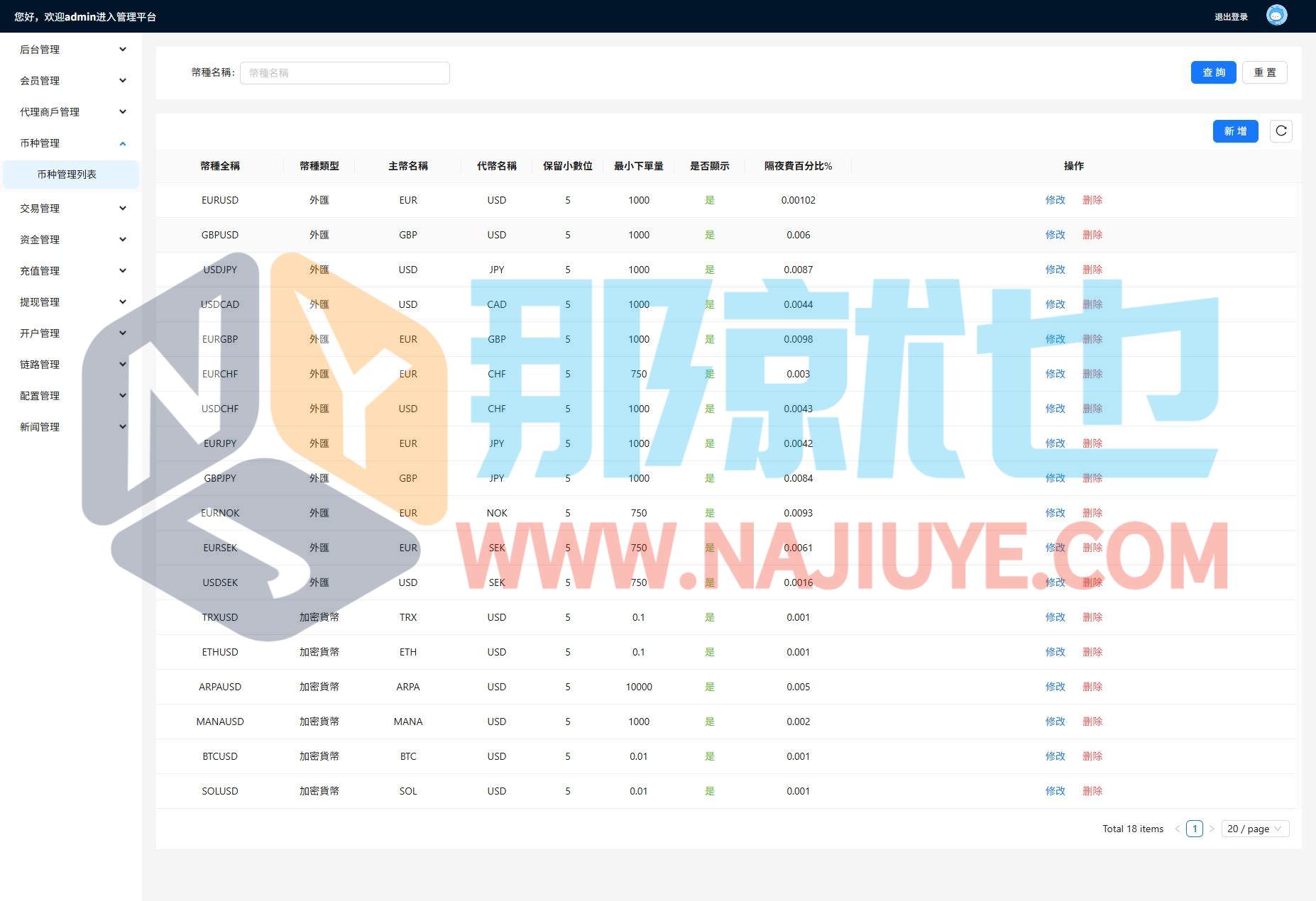The image size is (1316, 901).
Task: Go to previous page arrow
Action: tap(1178, 829)
